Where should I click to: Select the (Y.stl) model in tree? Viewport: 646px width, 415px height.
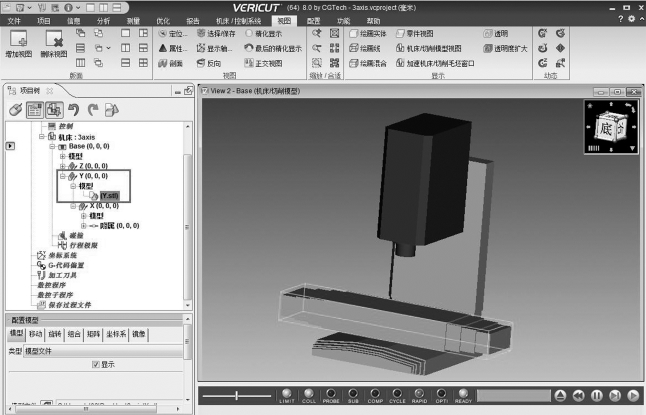[x=108, y=196]
